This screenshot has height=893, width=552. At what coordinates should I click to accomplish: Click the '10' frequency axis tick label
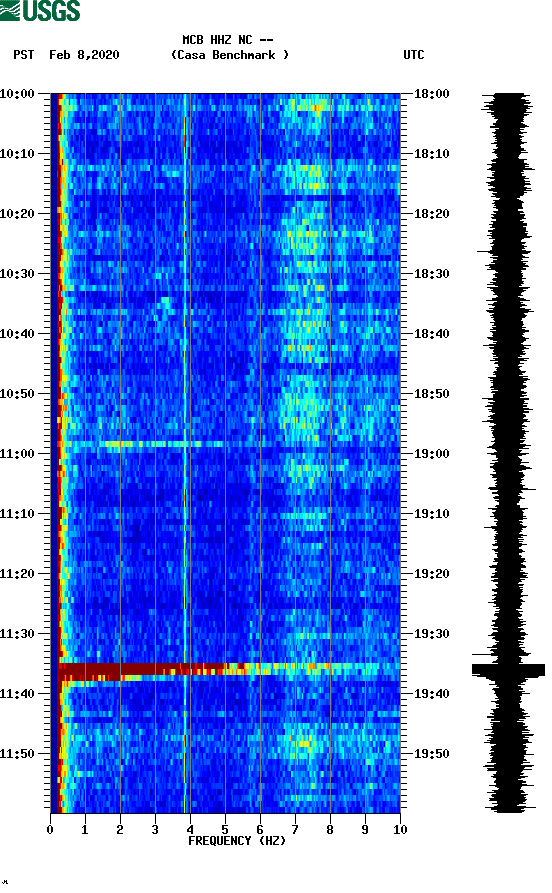click(400, 830)
